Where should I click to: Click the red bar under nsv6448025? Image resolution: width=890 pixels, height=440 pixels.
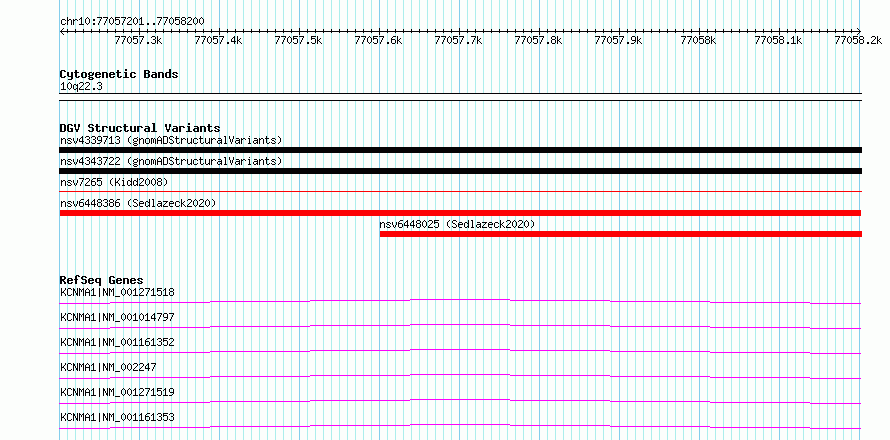coord(621,234)
